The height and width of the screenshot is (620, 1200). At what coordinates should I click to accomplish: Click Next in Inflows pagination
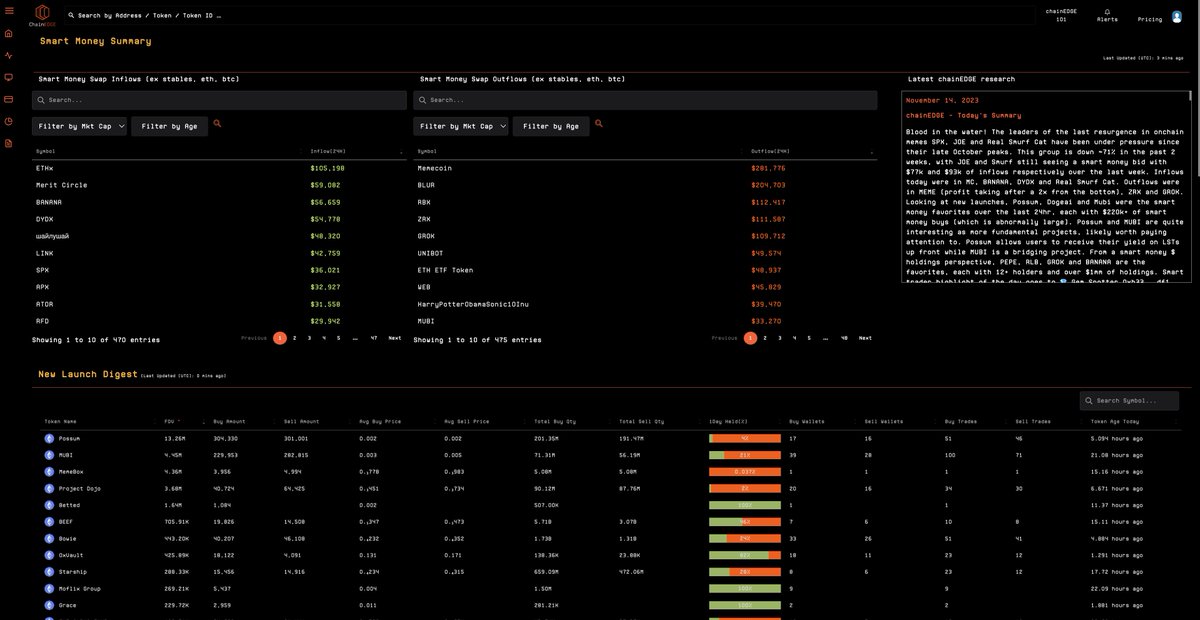(395, 338)
